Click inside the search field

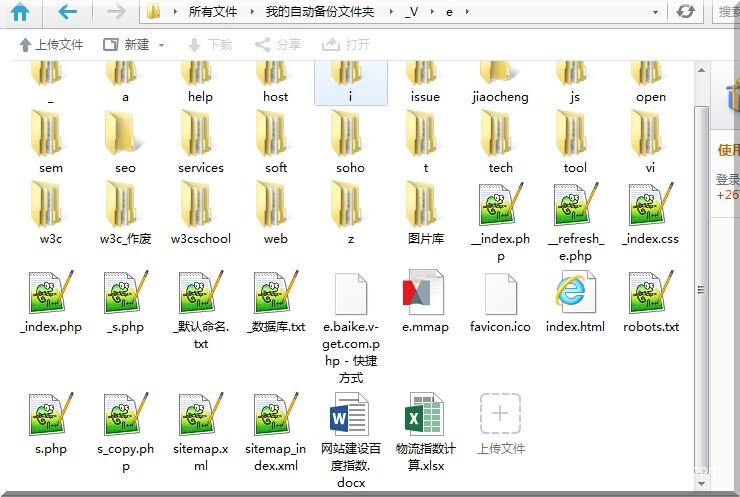(x=726, y=12)
